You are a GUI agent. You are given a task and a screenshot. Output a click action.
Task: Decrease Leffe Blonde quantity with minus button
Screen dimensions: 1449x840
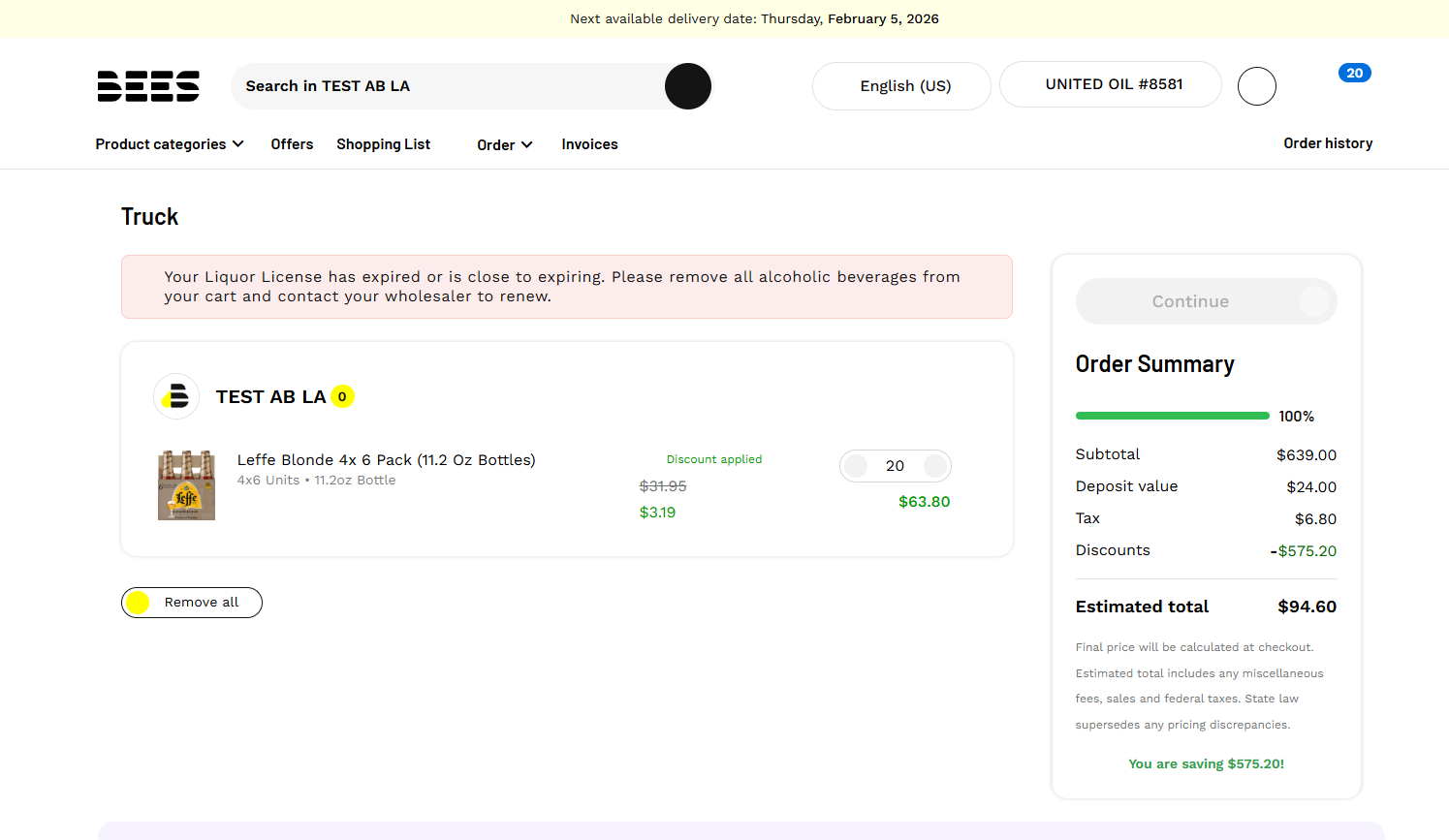(x=856, y=466)
